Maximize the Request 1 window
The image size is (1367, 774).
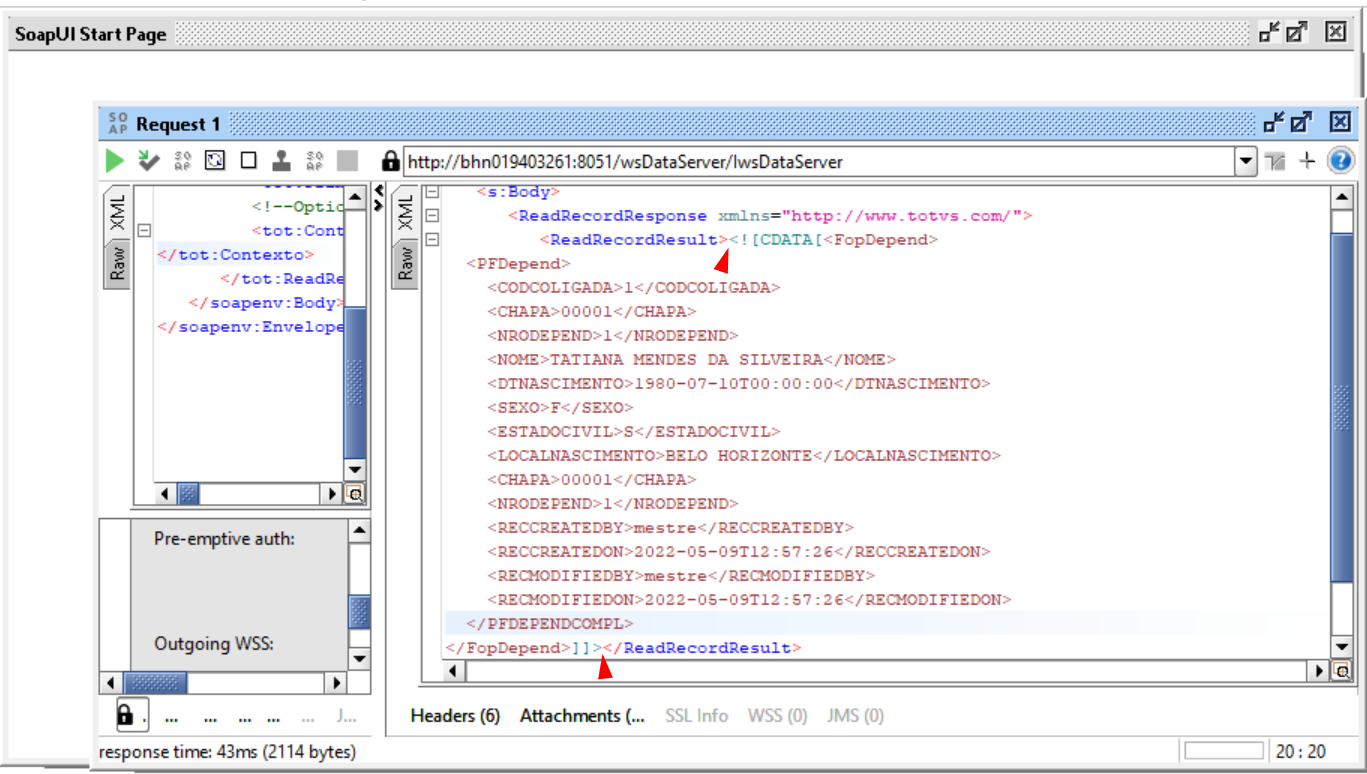(1300, 123)
